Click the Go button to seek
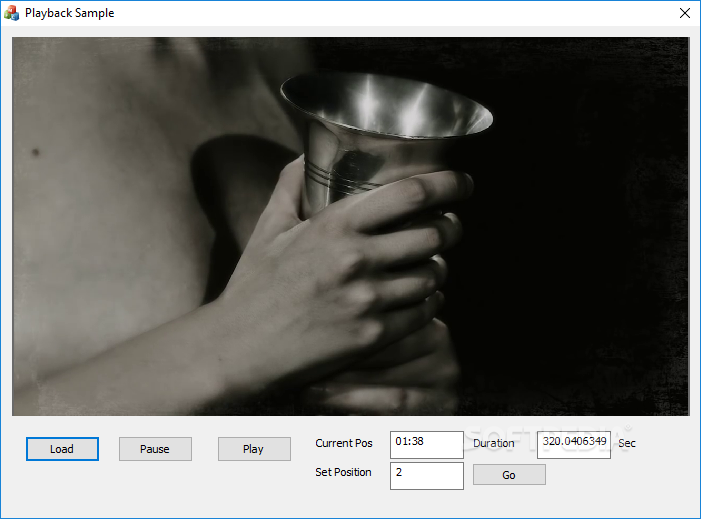Image resolution: width=701 pixels, height=519 pixels. [509, 475]
